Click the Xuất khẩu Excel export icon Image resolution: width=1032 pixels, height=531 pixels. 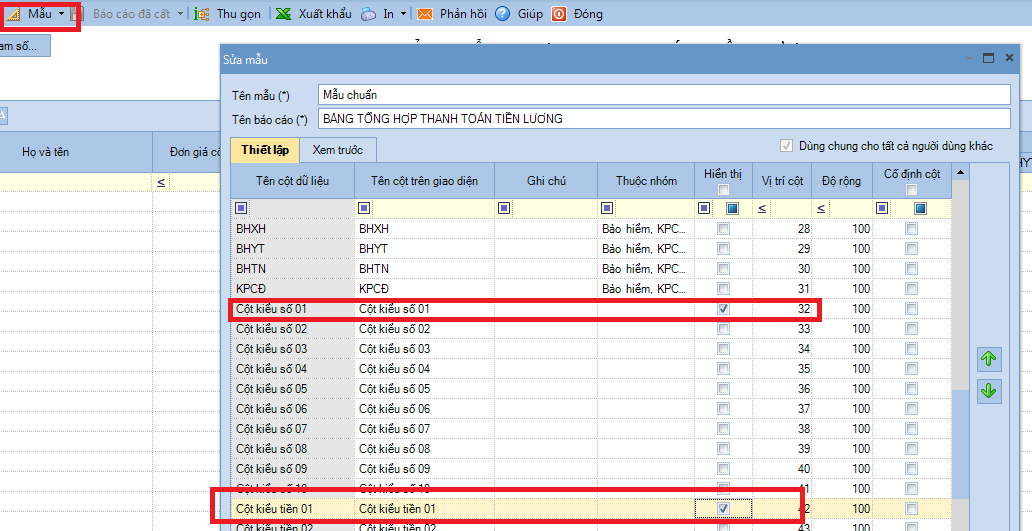pyautogui.click(x=284, y=14)
